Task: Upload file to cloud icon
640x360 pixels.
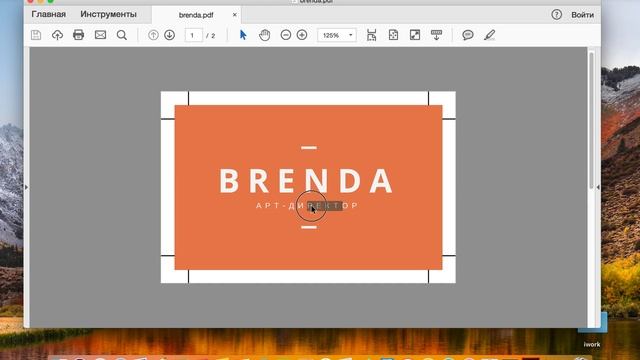Action: point(57,35)
